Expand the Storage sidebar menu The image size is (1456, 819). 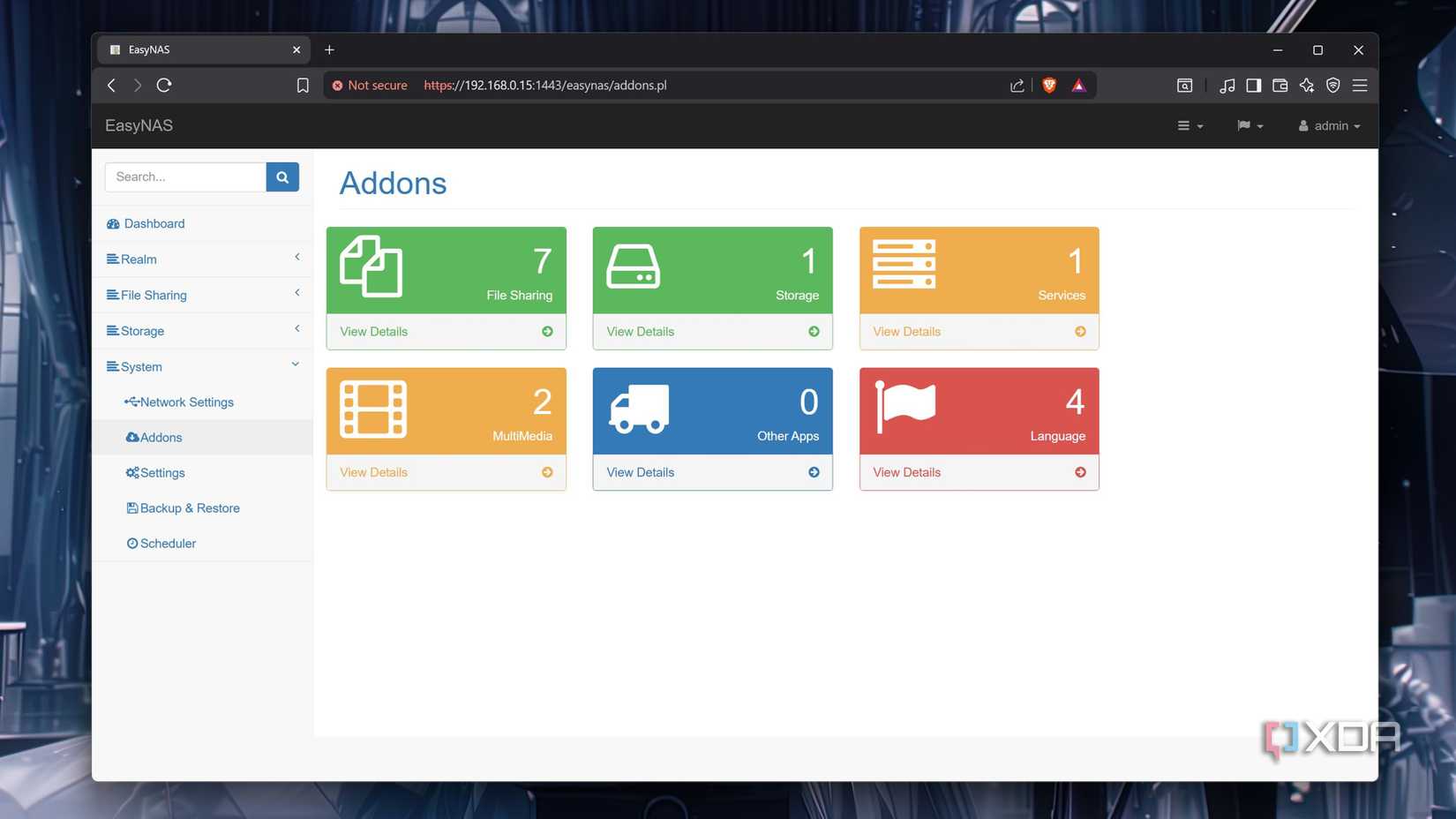tap(202, 331)
